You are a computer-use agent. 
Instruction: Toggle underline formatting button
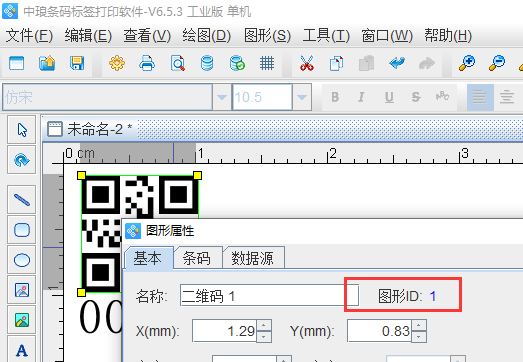coord(389,97)
